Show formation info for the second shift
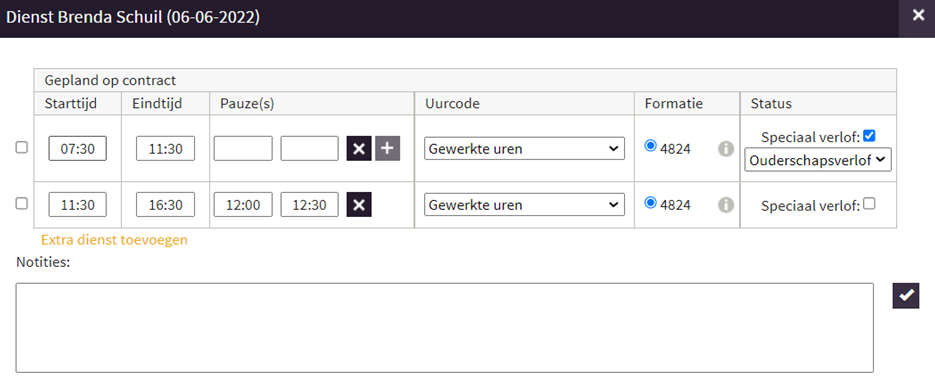 [726, 205]
